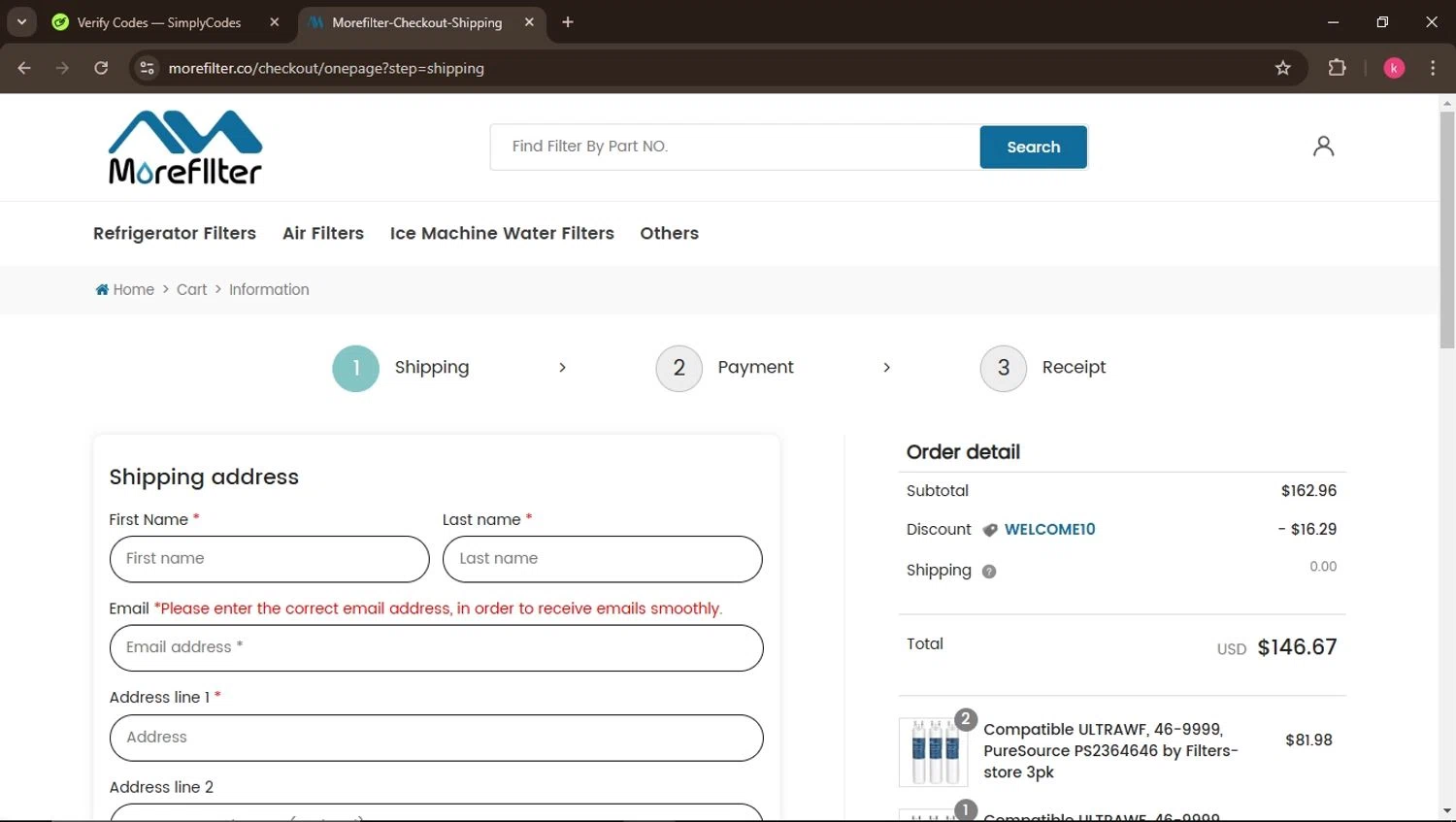The image size is (1456, 822).
Task: Close the Morefilter-Checkout-Shipping tab
Action: point(529,22)
